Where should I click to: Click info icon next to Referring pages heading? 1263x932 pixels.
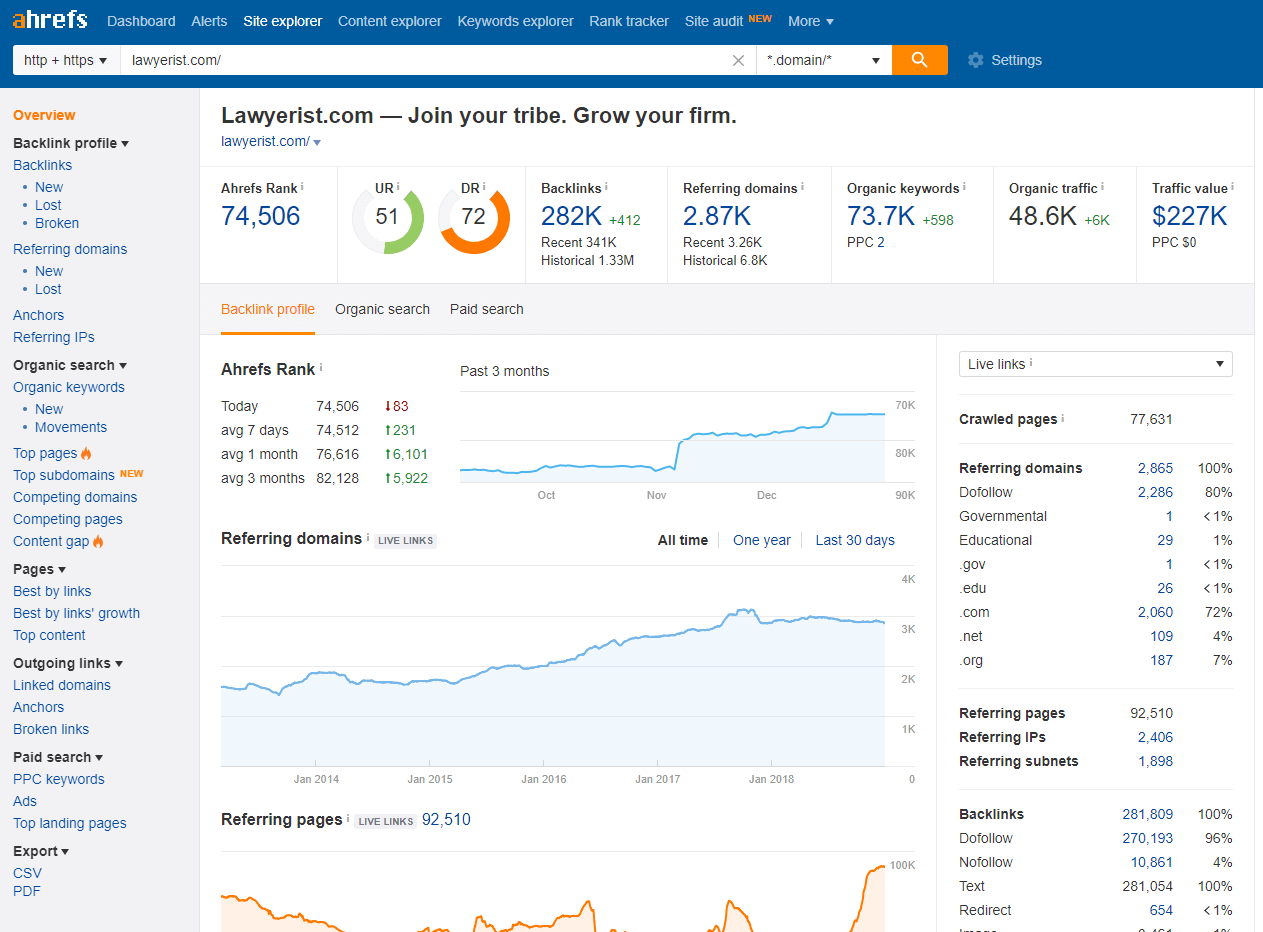pos(348,819)
